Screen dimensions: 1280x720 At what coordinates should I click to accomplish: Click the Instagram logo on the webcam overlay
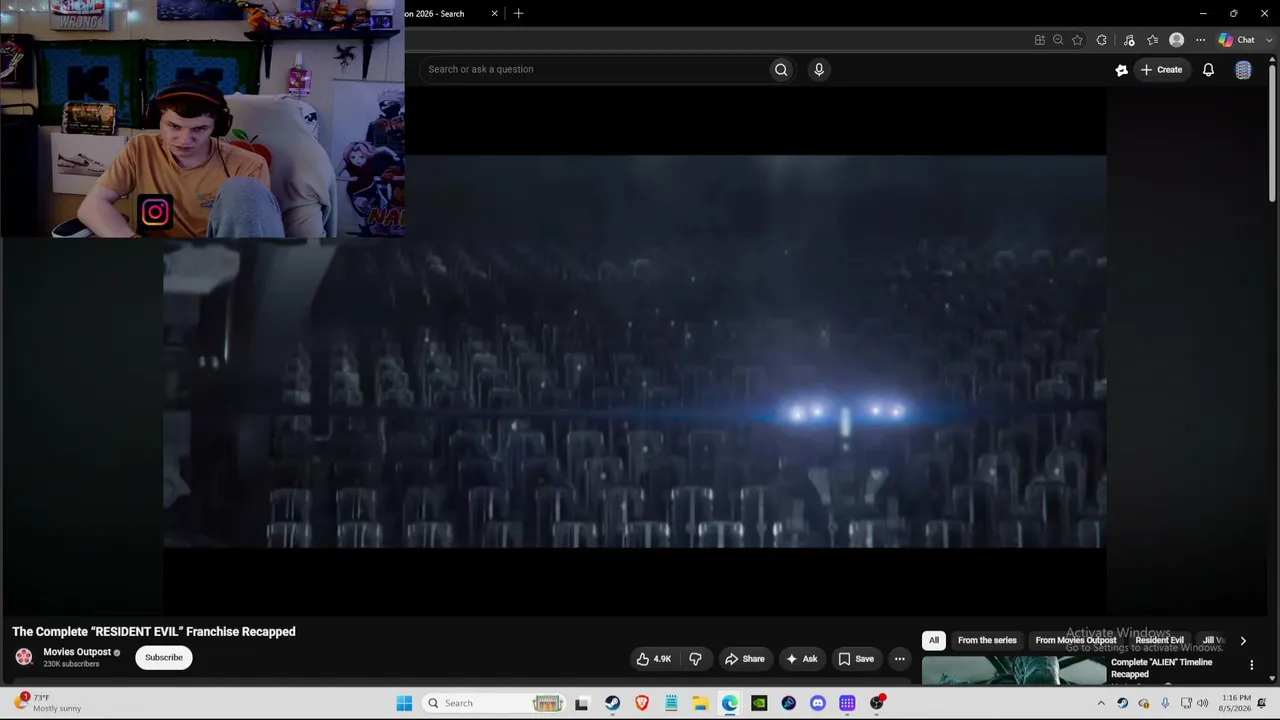(x=155, y=212)
